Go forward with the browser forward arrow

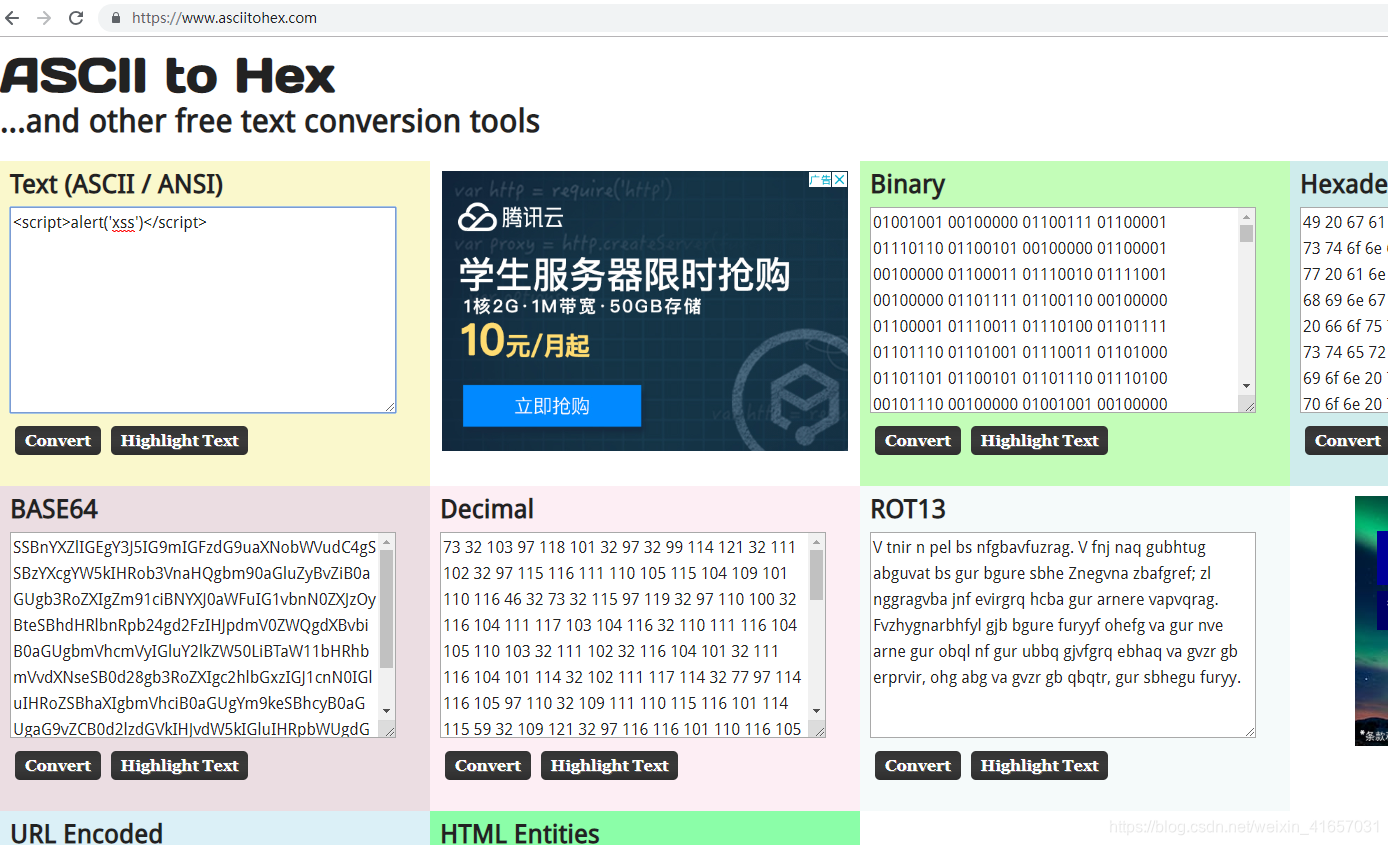coord(44,18)
